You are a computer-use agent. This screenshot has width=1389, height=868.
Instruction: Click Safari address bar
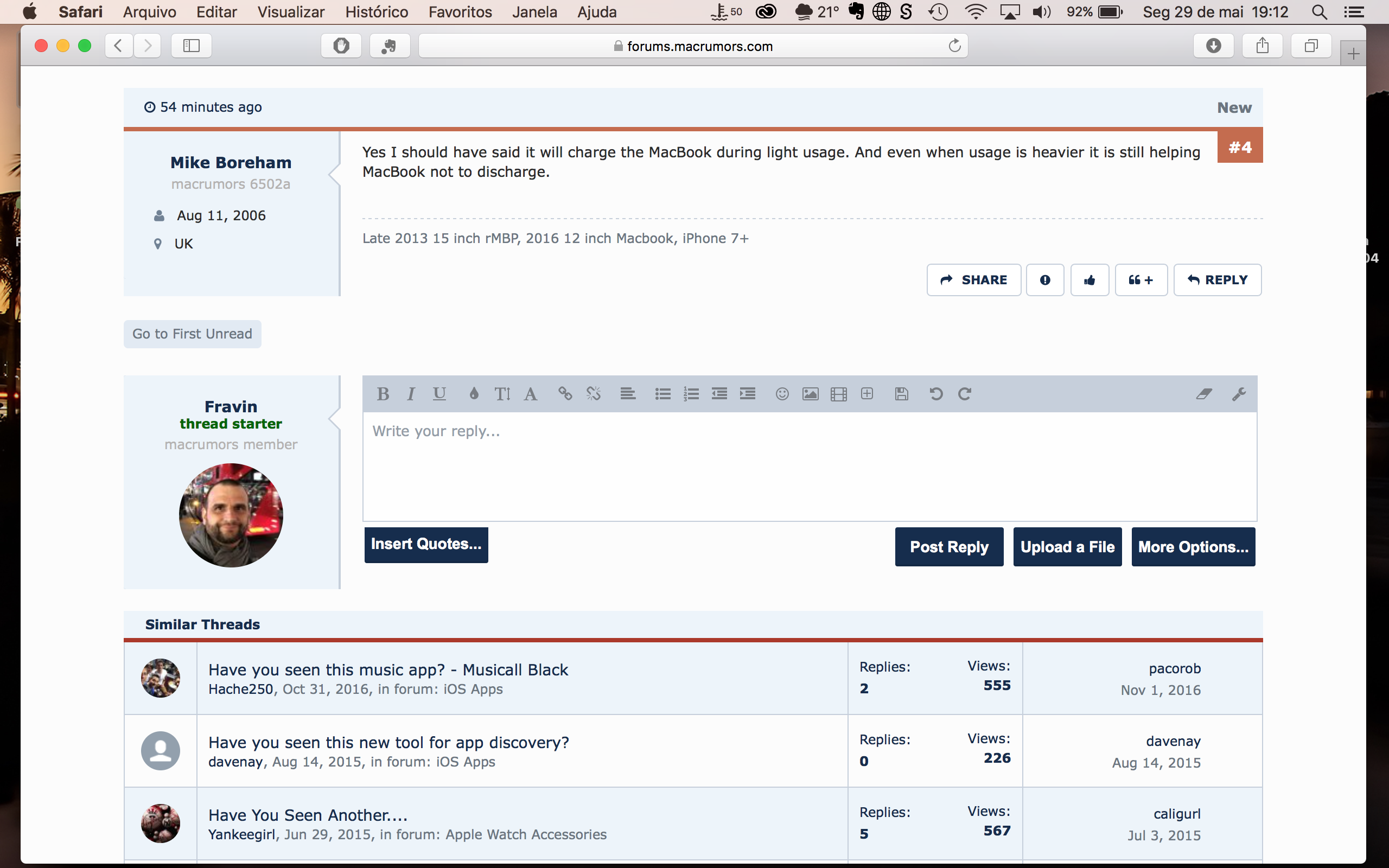[693, 46]
